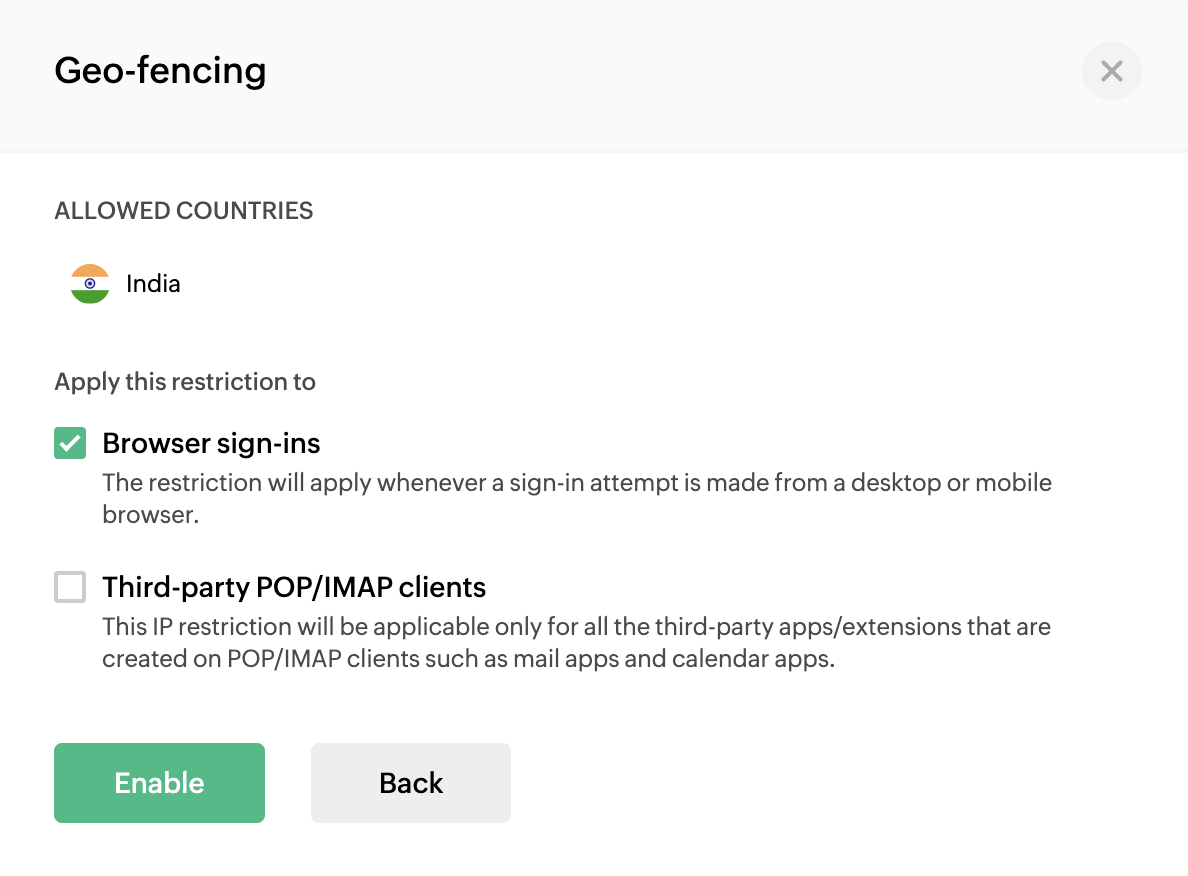Image resolution: width=1188 pixels, height=876 pixels.
Task: Click the 'Apply this restriction to' text
Action: tap(185, 382)
